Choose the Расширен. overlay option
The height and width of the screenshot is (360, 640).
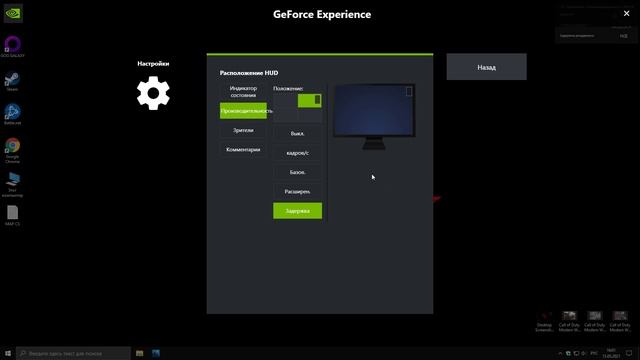point(298,191)
